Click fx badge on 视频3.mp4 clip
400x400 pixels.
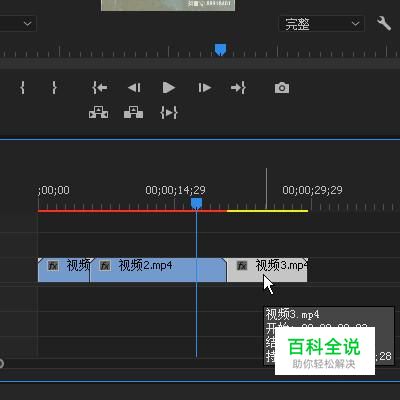[242, 266]
